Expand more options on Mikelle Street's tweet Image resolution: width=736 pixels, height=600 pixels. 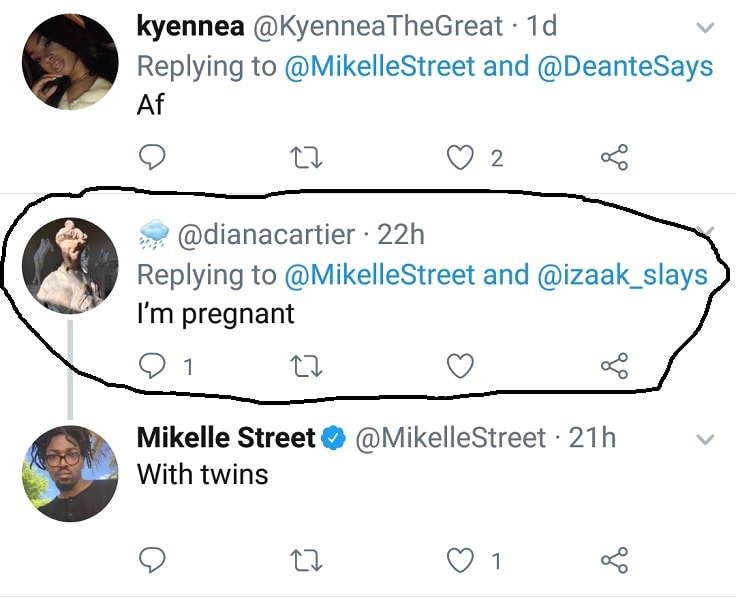pos(705,440)
